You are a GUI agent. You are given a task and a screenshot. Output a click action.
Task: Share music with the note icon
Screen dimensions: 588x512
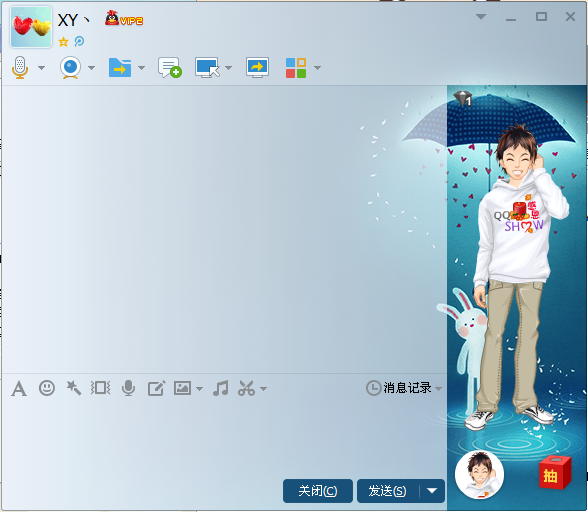click(220, 388)
